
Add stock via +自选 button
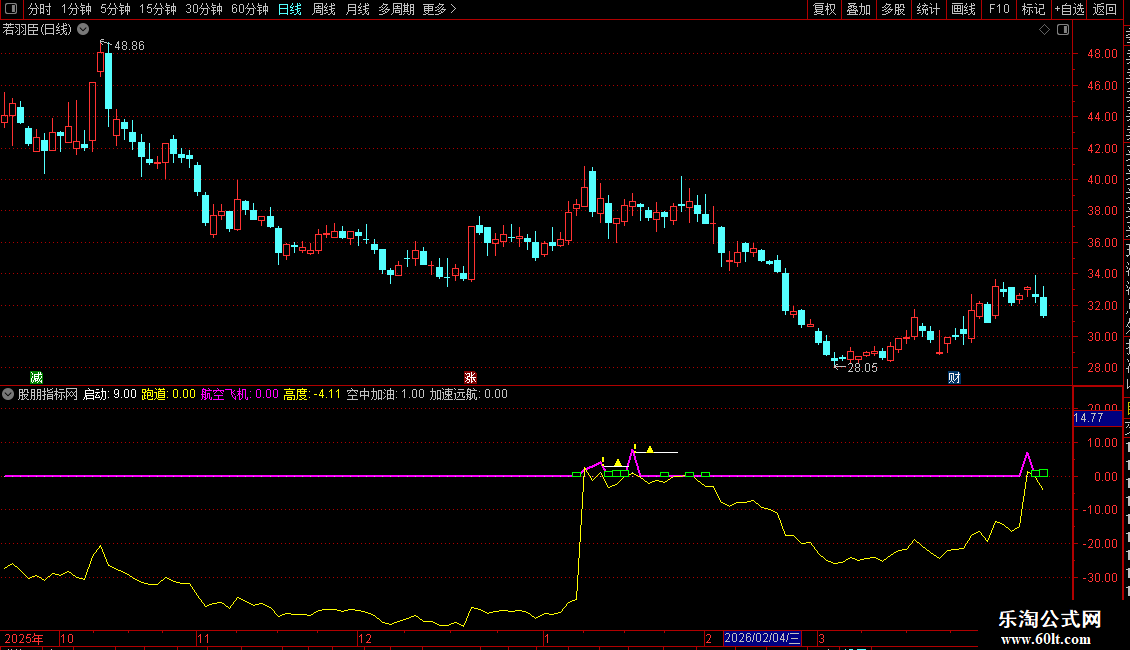click(1069, 9)
